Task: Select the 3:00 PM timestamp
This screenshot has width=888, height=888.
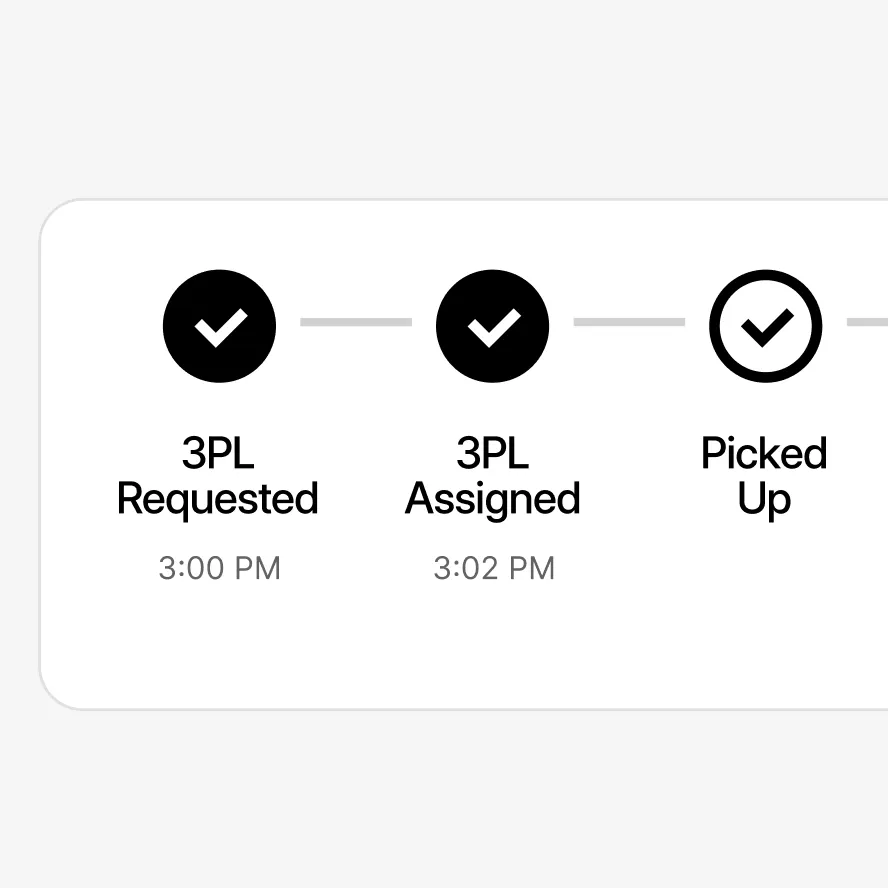Action: coord(219,568)
